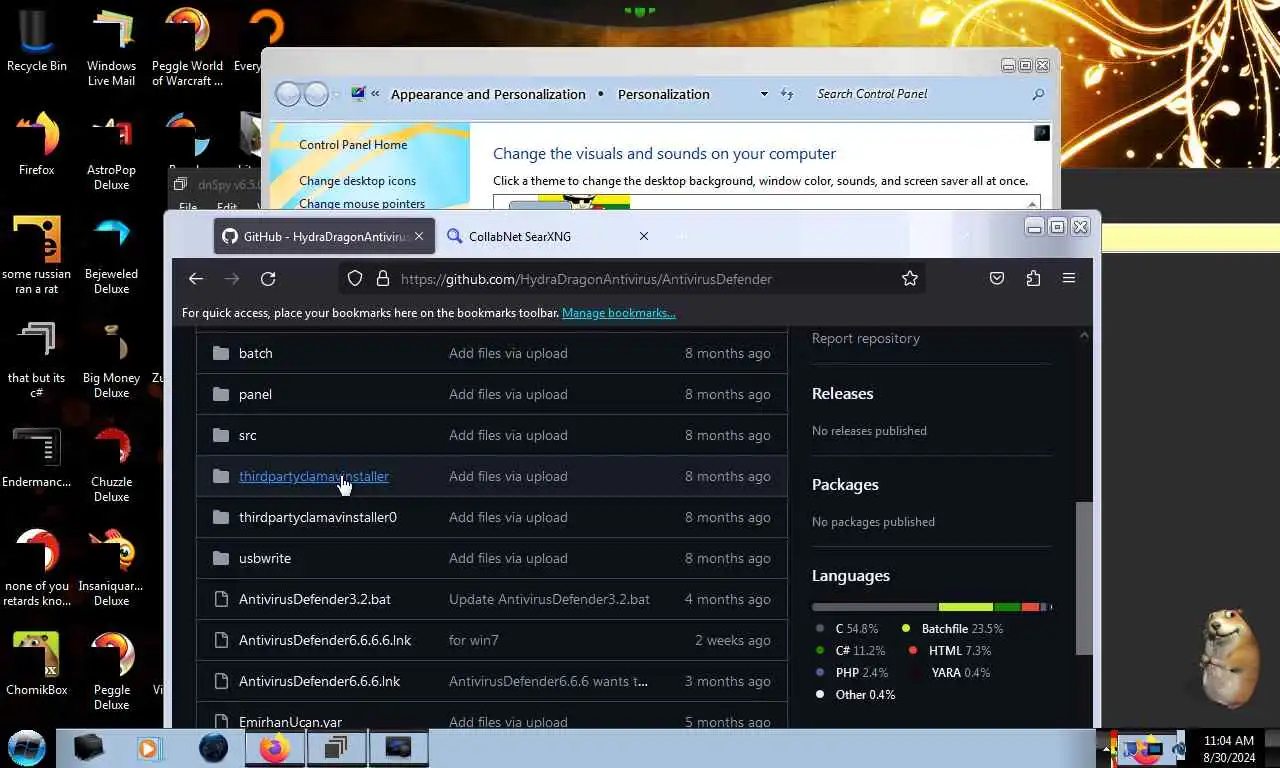Click the folder icon beside usbwrite

pos(221,558)
